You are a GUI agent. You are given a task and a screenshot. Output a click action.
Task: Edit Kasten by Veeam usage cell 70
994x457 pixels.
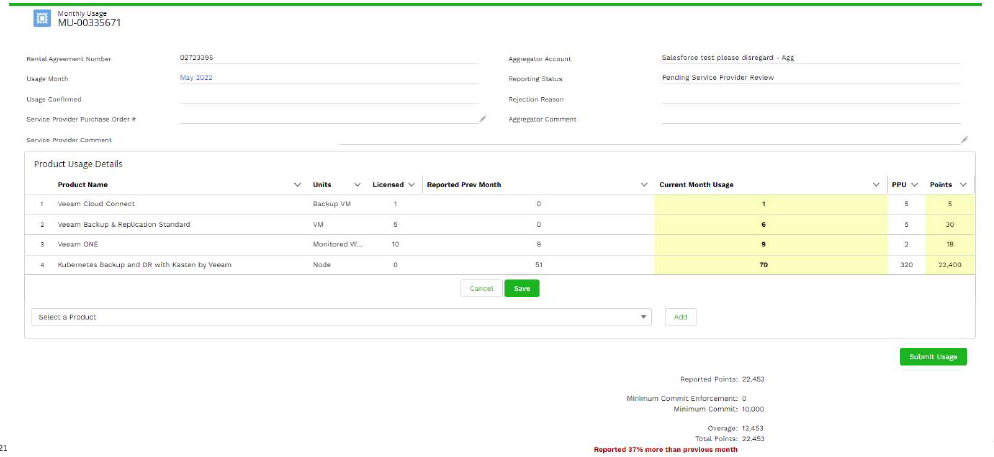tap(771, 264)
